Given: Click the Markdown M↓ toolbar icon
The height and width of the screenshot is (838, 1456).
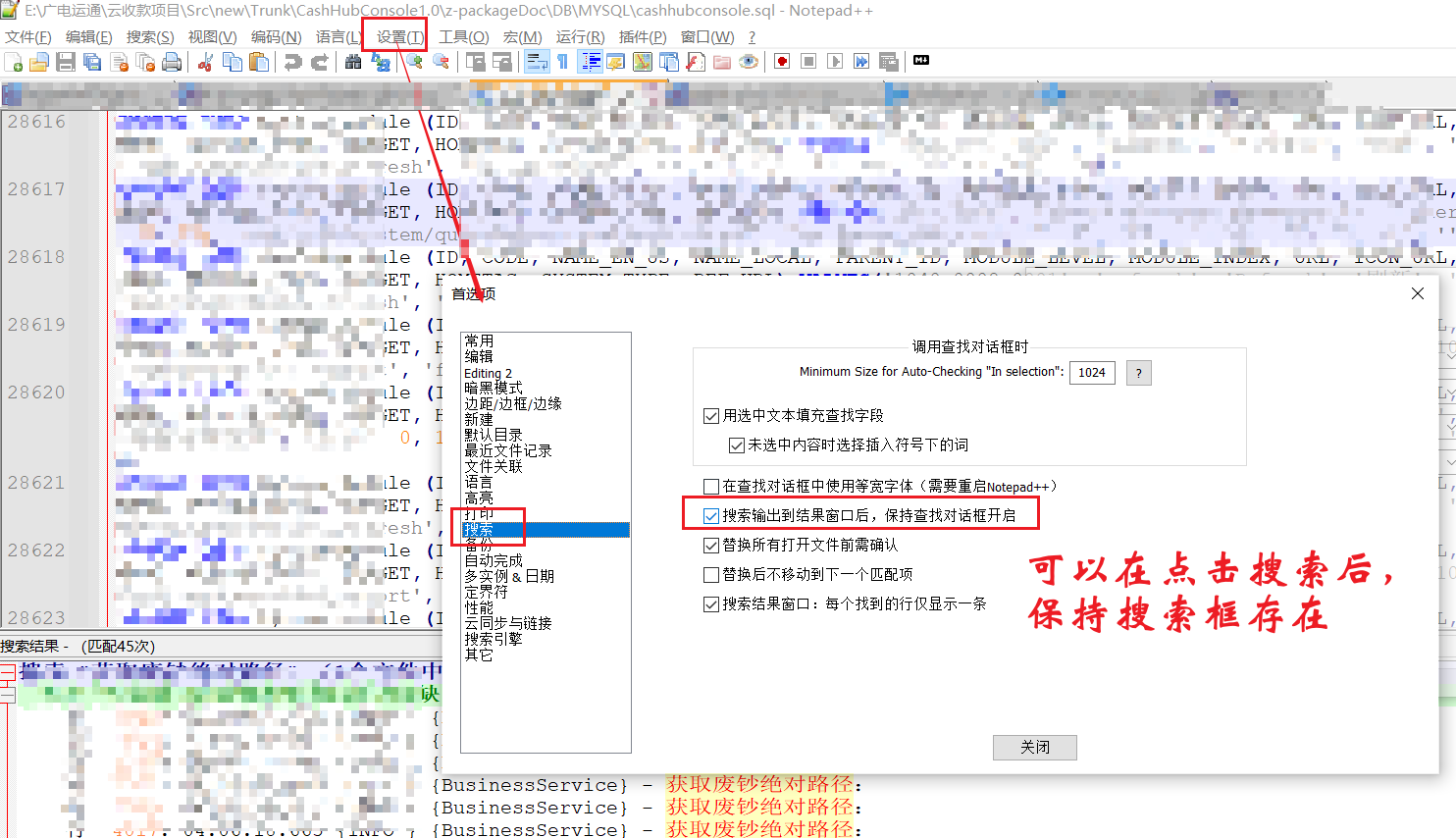Looking at the screenshot, I should point(921,61).
